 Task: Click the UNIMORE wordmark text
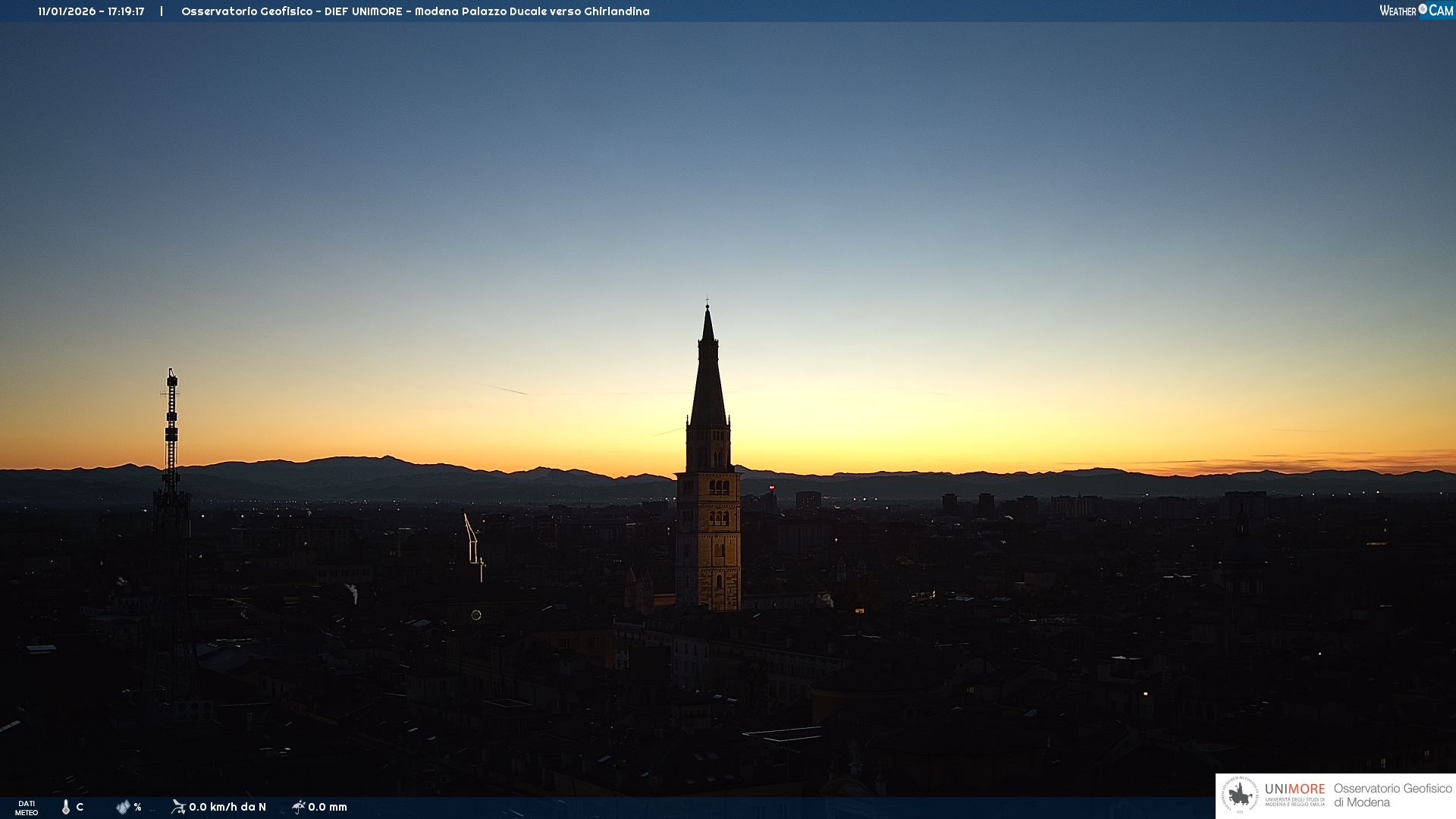1294,789
